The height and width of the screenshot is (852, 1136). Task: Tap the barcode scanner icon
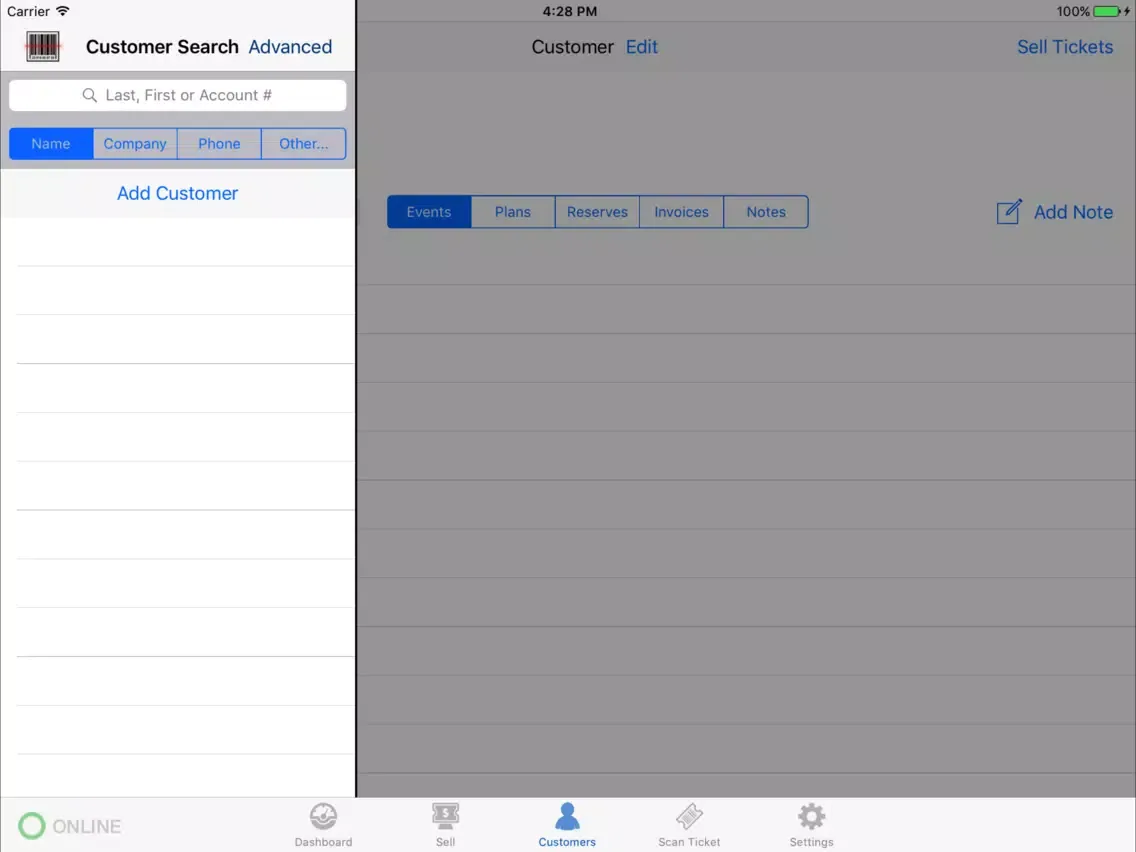(43, 46)
